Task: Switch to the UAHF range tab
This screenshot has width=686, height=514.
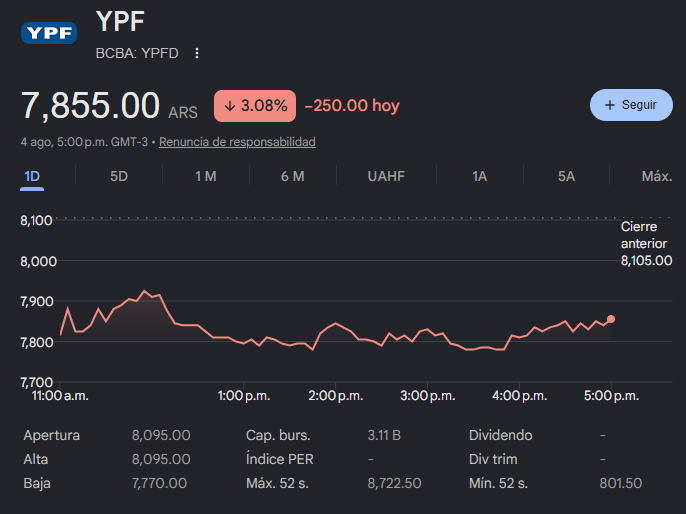Action: pyautogui.click(x=386, y=176)
